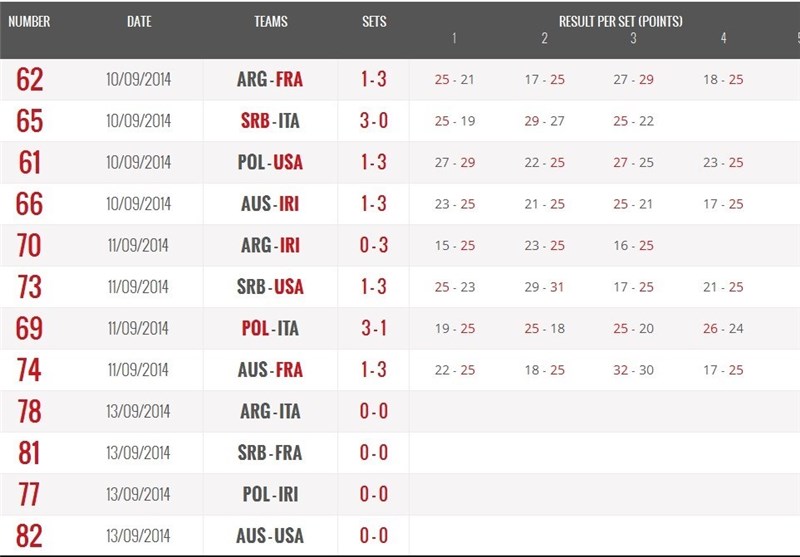The image size is (800, 557).
Task: Open match number 74
Action: (30, 370)
